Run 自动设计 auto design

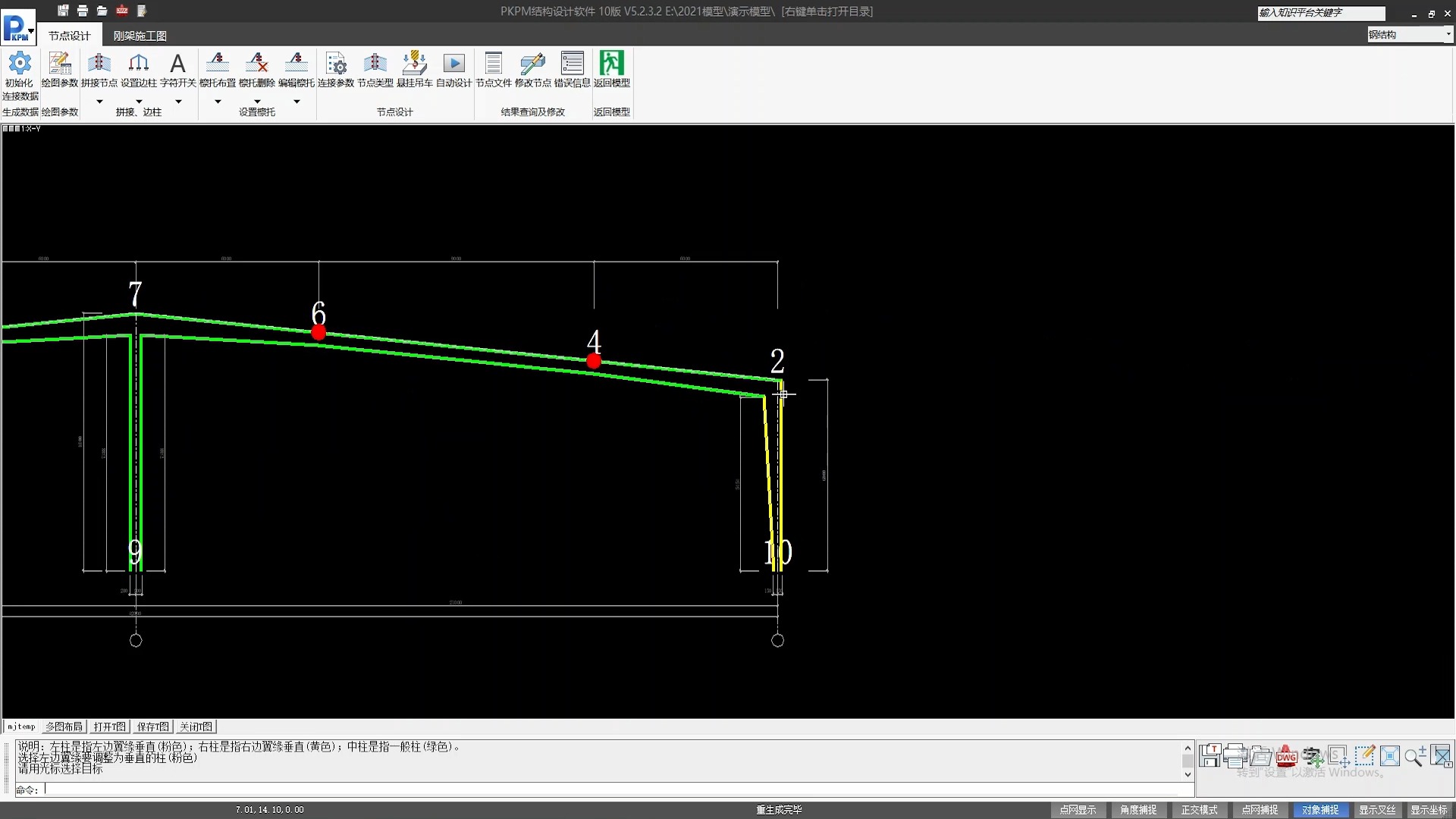click(x=453, y=64)
